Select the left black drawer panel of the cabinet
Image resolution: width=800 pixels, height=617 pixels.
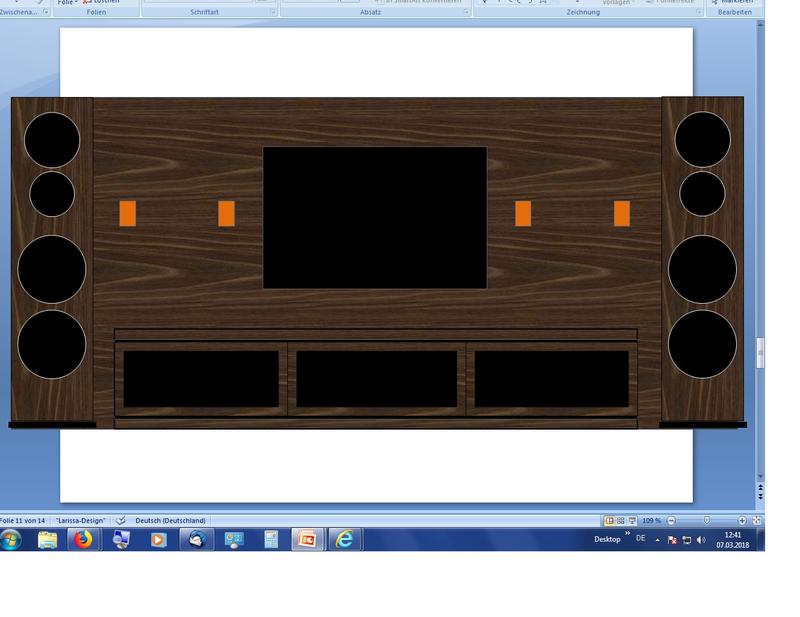[x=201, y=379]
